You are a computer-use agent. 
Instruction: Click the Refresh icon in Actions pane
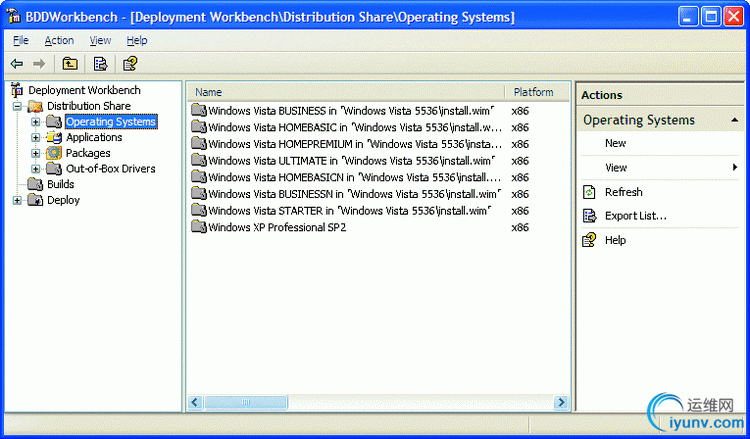coord(589,192)
